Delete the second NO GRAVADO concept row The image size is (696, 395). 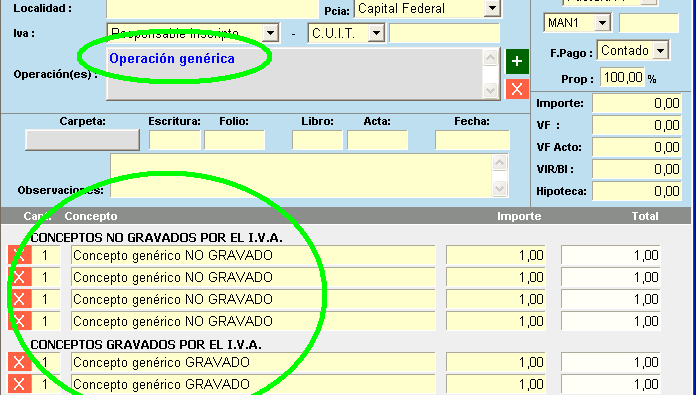click(x=19, y=277)
